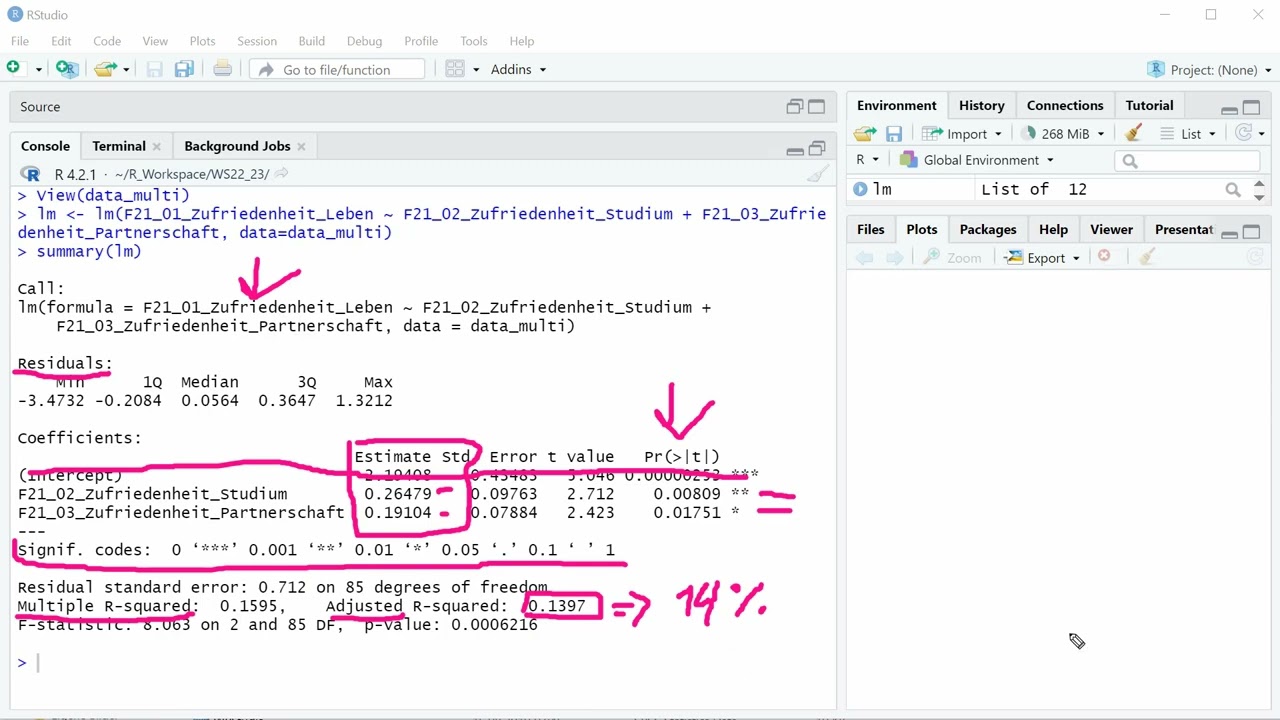
Task: Switch to the Presentation tab
Action: (1184, 229)
